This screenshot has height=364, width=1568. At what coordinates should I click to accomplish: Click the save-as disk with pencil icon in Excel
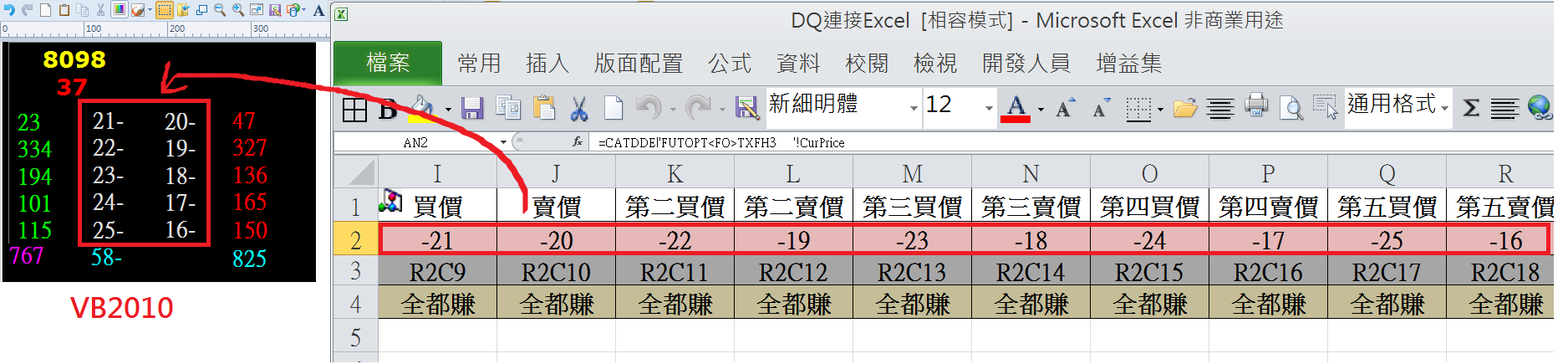coord(746,108)
